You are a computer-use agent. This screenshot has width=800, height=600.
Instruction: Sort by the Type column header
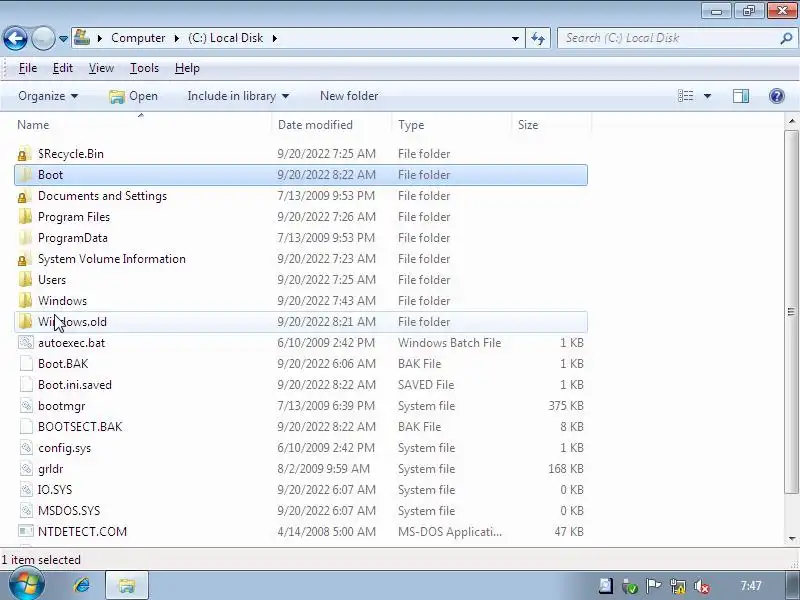point(452,125)
